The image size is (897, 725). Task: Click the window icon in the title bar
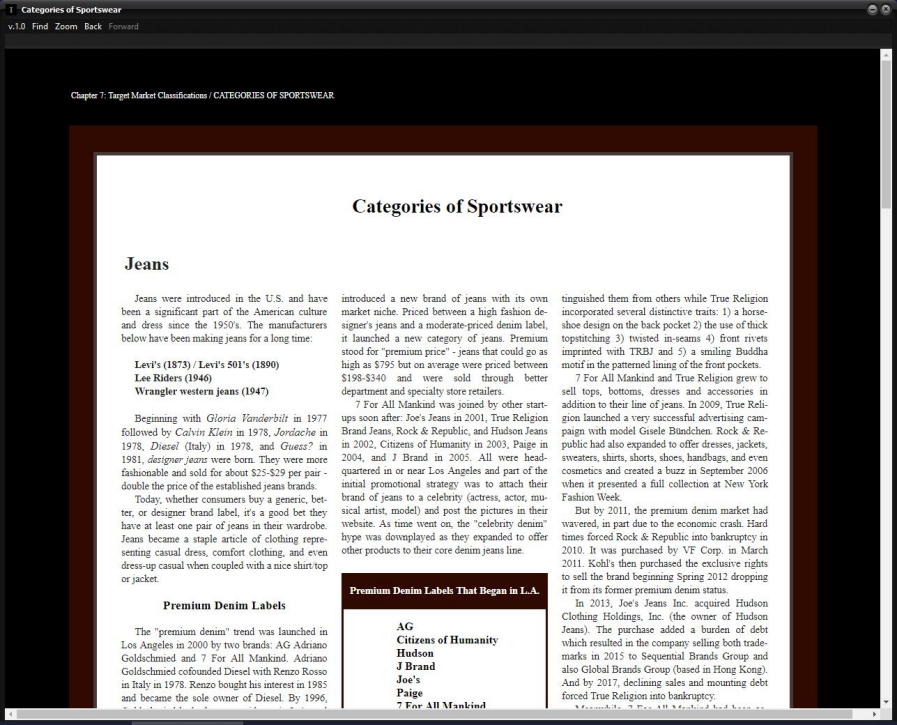[x=11, y=10]
